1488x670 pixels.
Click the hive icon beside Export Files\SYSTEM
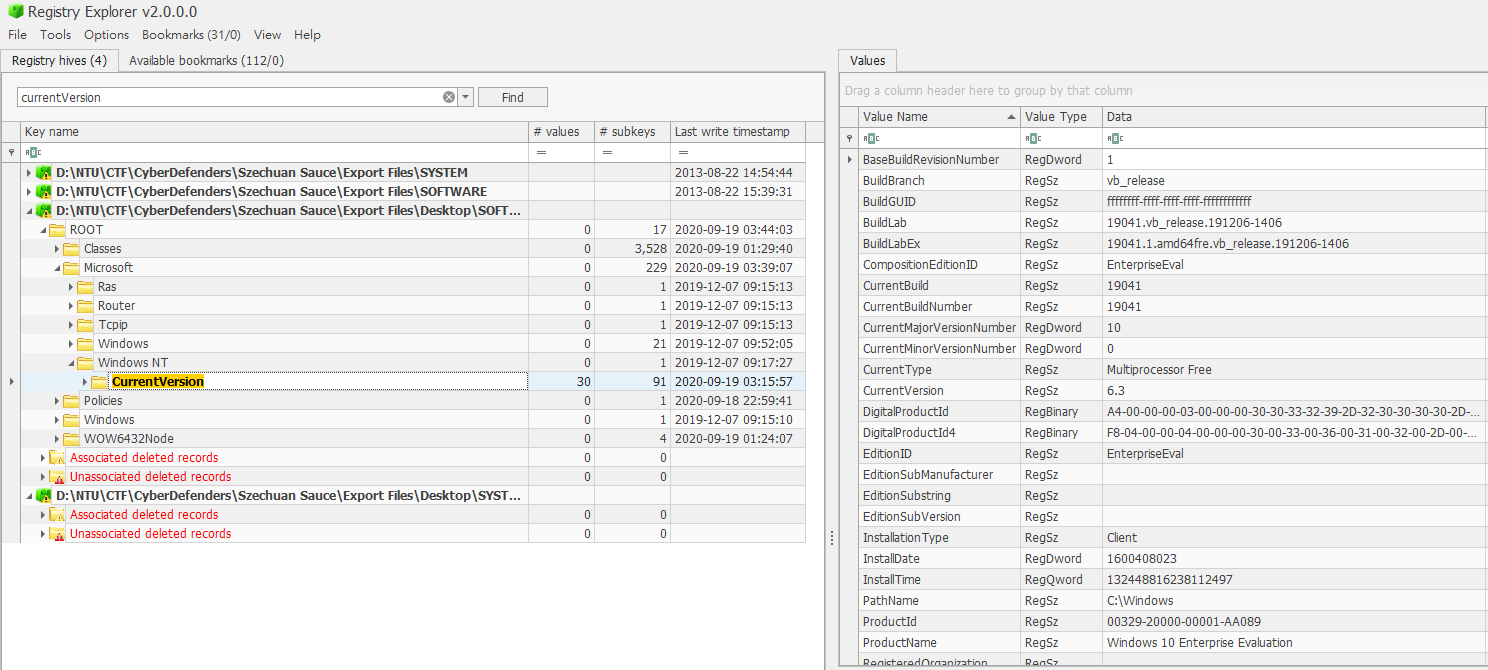click(44, 173)
